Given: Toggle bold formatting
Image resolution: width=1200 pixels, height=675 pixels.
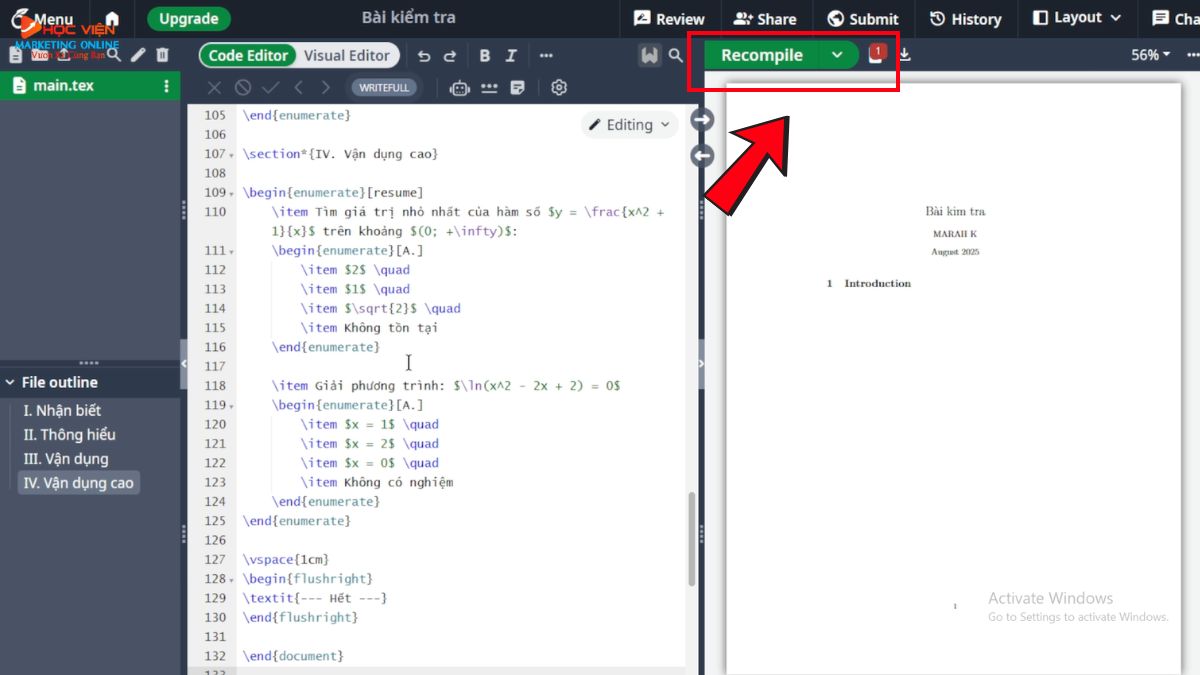Looking at the screenshot, I should [485, 55].
